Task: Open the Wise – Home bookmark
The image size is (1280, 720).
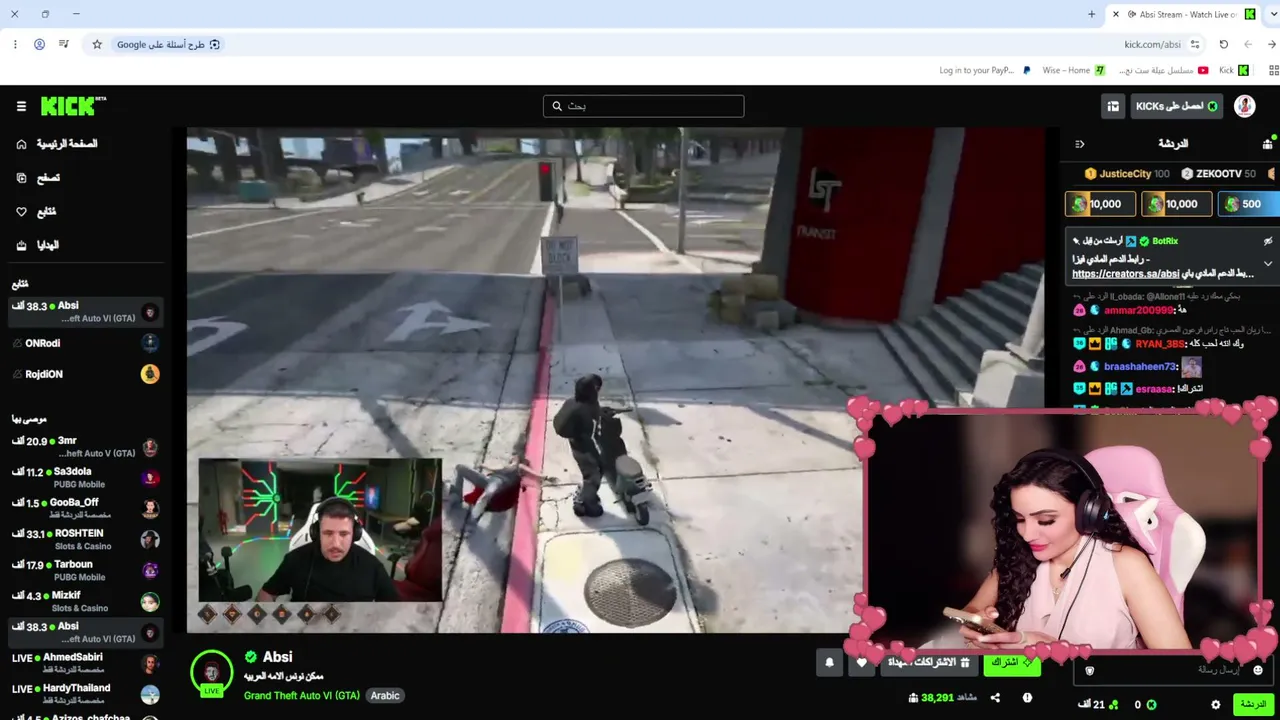Action: coord(1072,70)
